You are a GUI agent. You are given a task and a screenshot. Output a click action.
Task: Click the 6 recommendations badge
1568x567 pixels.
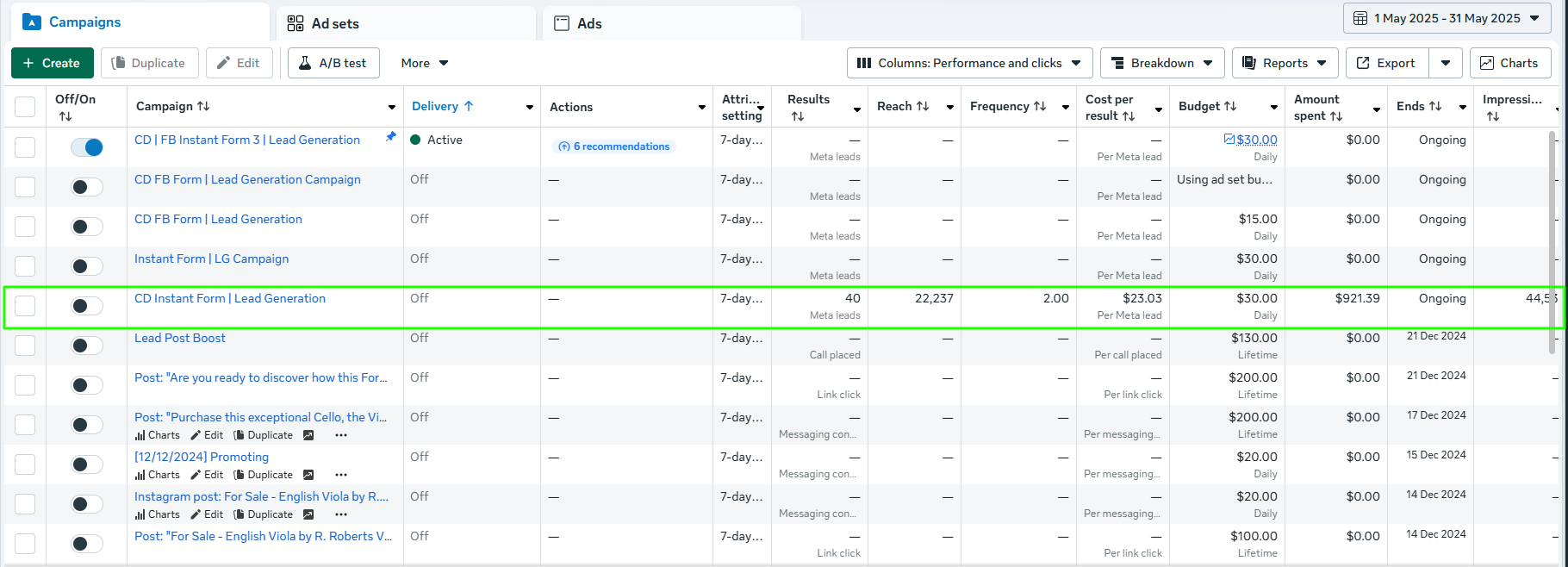click(613, 146)
